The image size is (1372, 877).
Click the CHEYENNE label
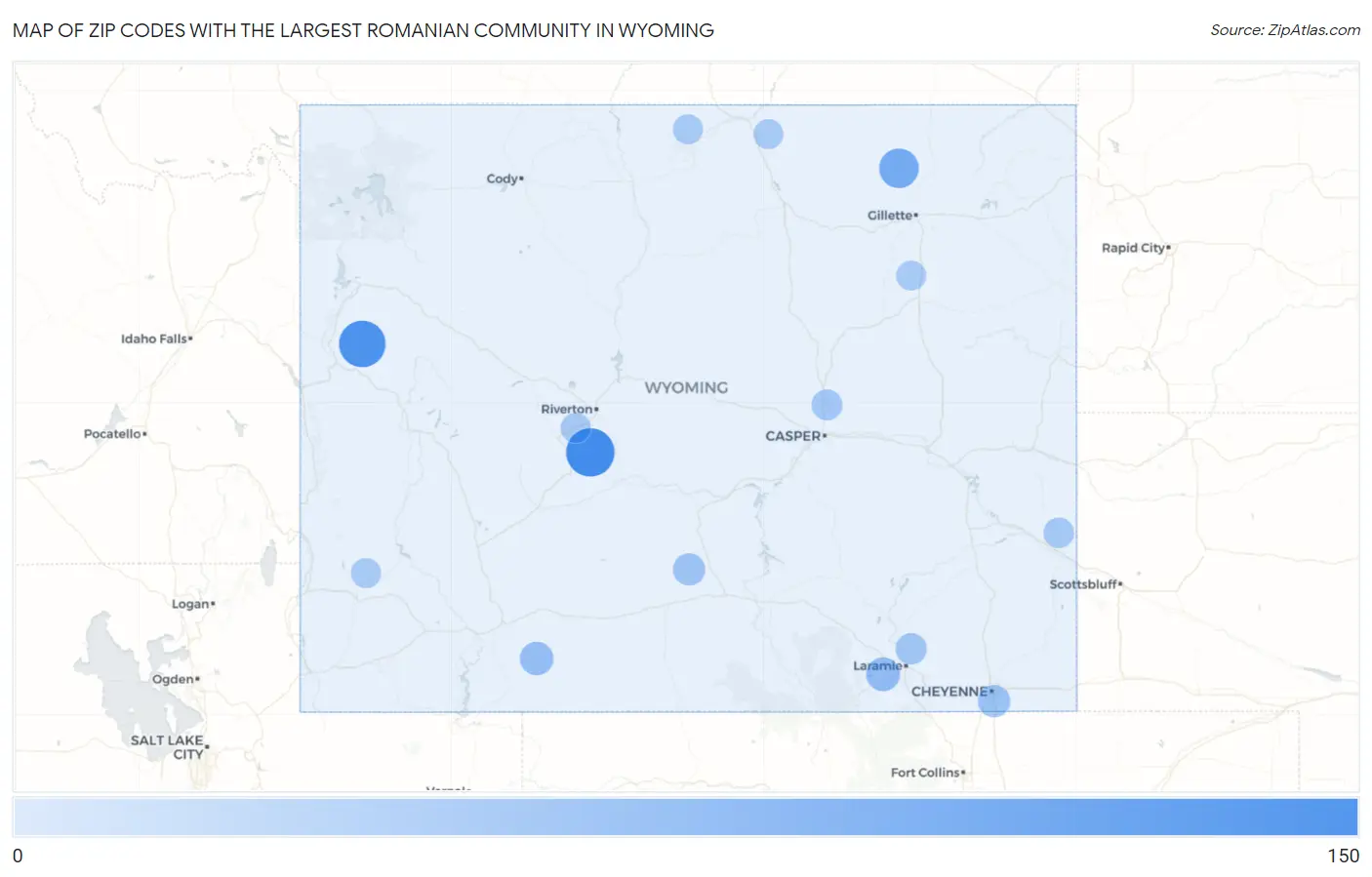(x=951, y=692)
